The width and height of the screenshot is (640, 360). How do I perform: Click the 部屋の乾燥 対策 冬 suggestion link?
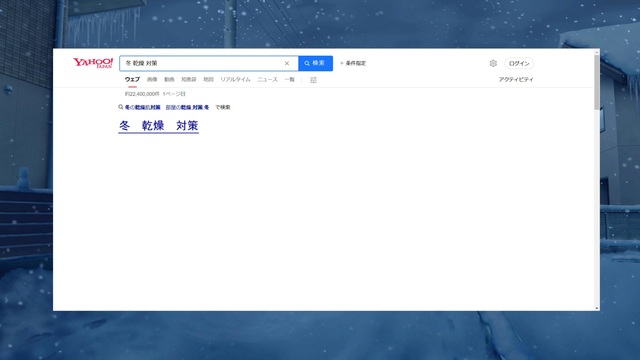click(187, 107)
